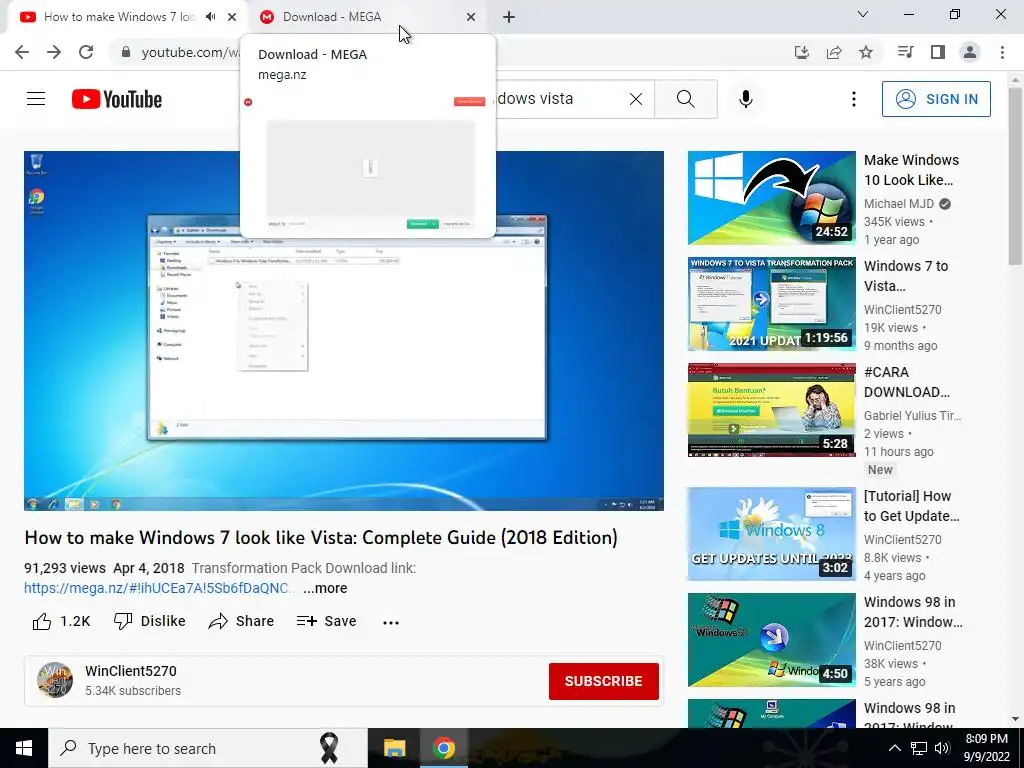
Task: Click 'Gabriel Yulius Tir...' channel name
Action: [912, 415]
